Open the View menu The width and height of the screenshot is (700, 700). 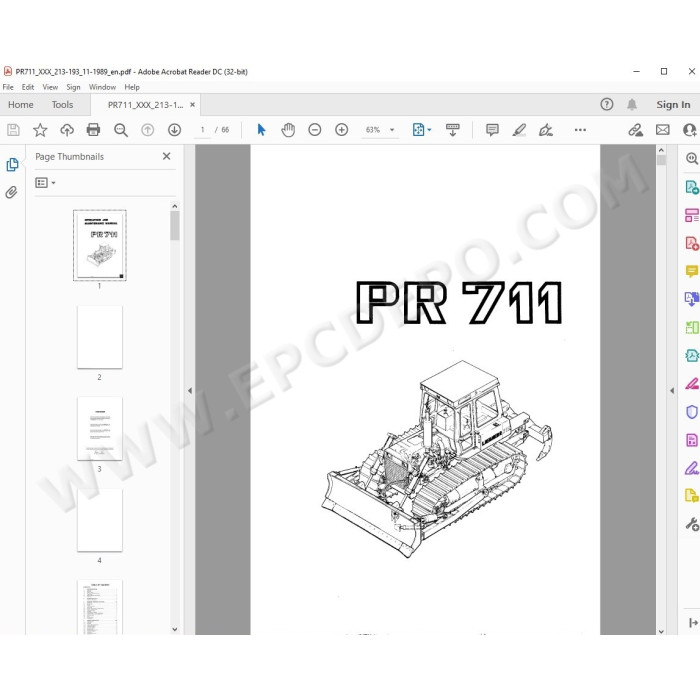tap(50, 87)
